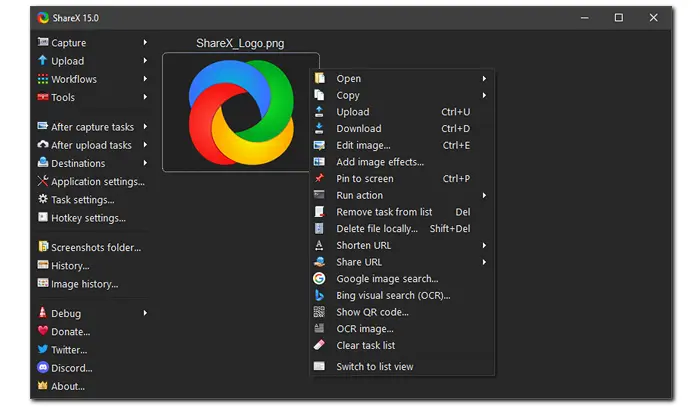Click the History icon in sidebar
This screenshot has width=700, height=407.
point(43,265)
